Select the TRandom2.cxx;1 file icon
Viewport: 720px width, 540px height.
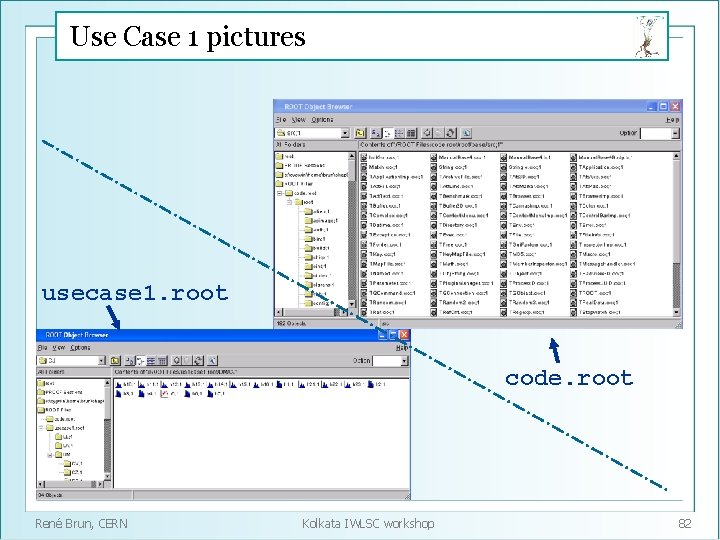pos(433,303)
